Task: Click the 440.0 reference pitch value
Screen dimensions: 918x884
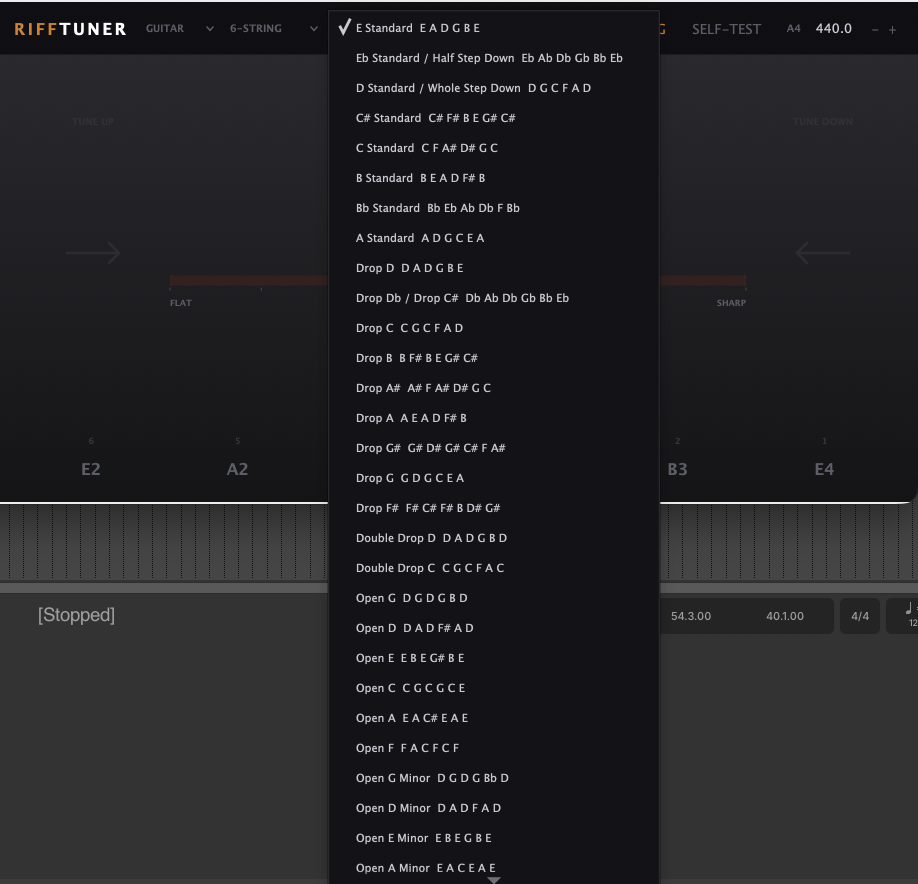Action: click(x=834, y=28)
